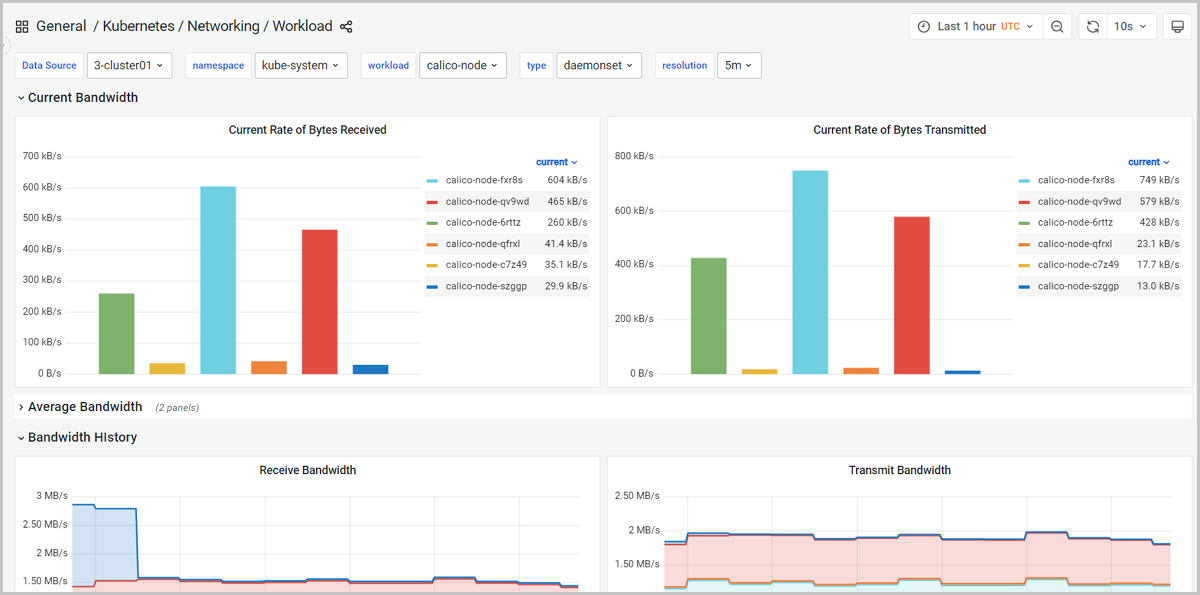This screenshot has height=595, width=1200.
Task: Click the zoom out time range icon
Action: (x=1057, y=27)
